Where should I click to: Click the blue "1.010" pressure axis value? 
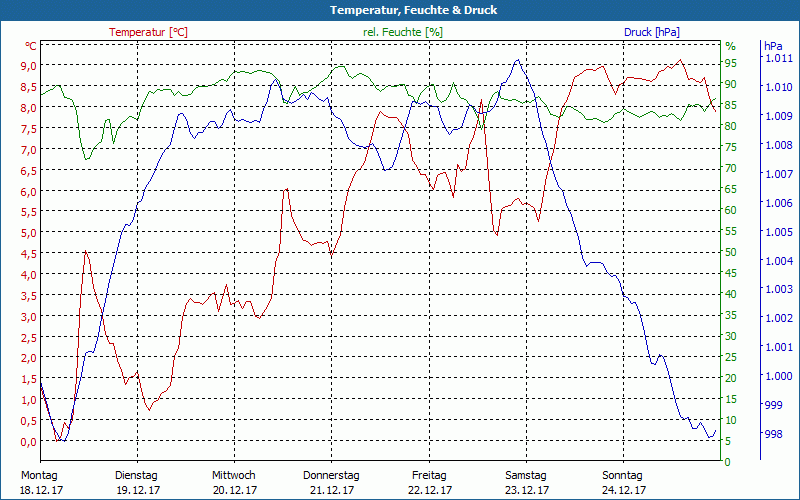click(x=779, y=87)
